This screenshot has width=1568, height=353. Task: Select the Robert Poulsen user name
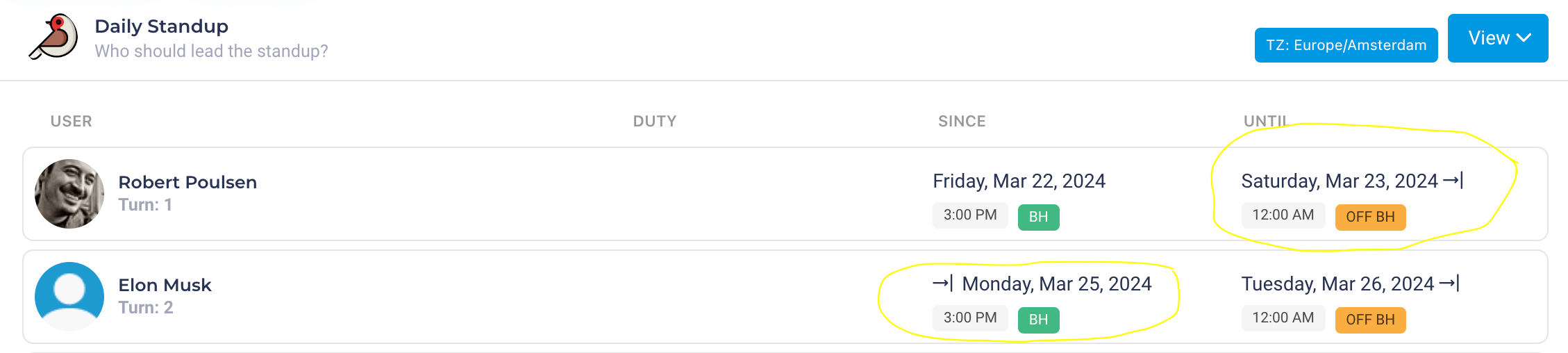(x=187, y=182)
